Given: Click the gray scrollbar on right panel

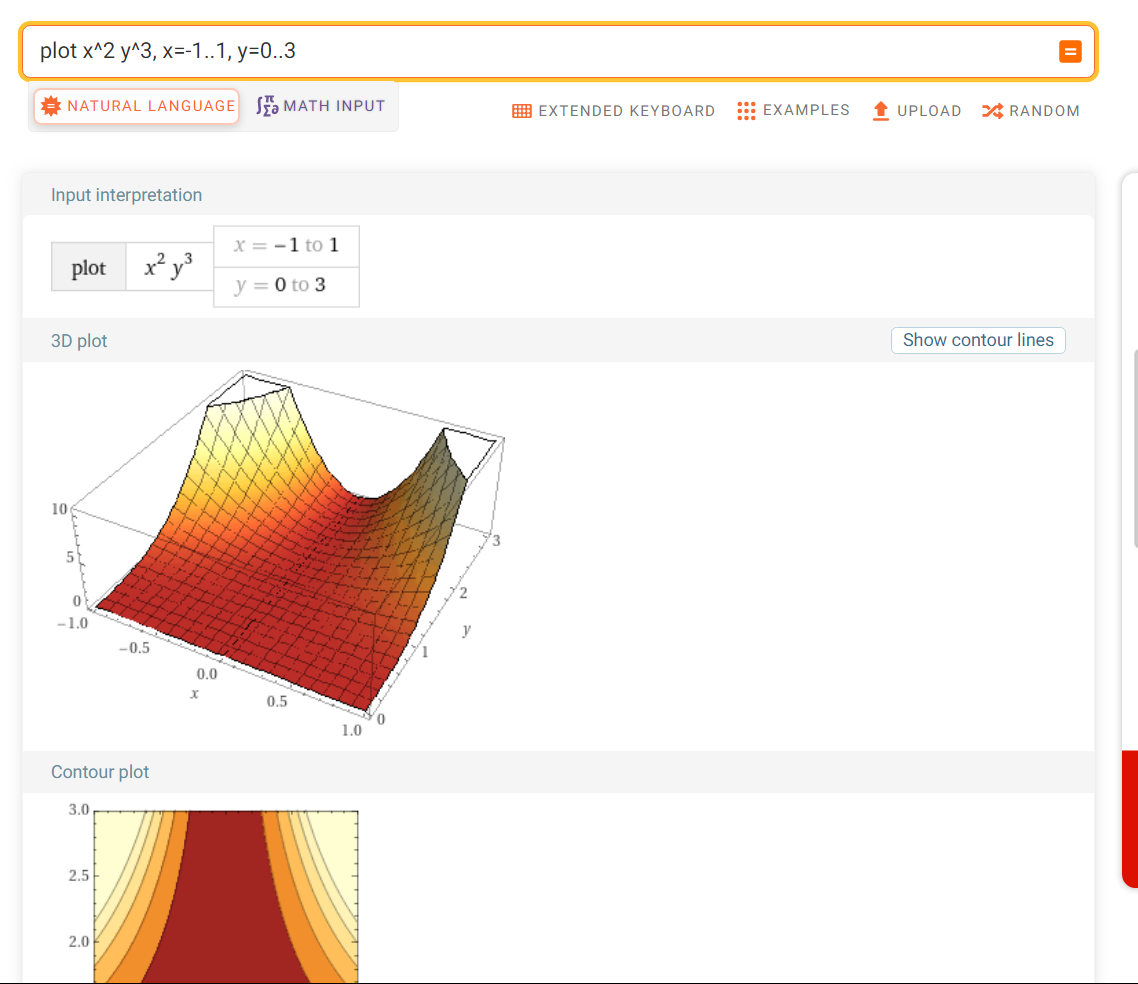Looking at the screenshot, I should click(x=1135, y=448).
